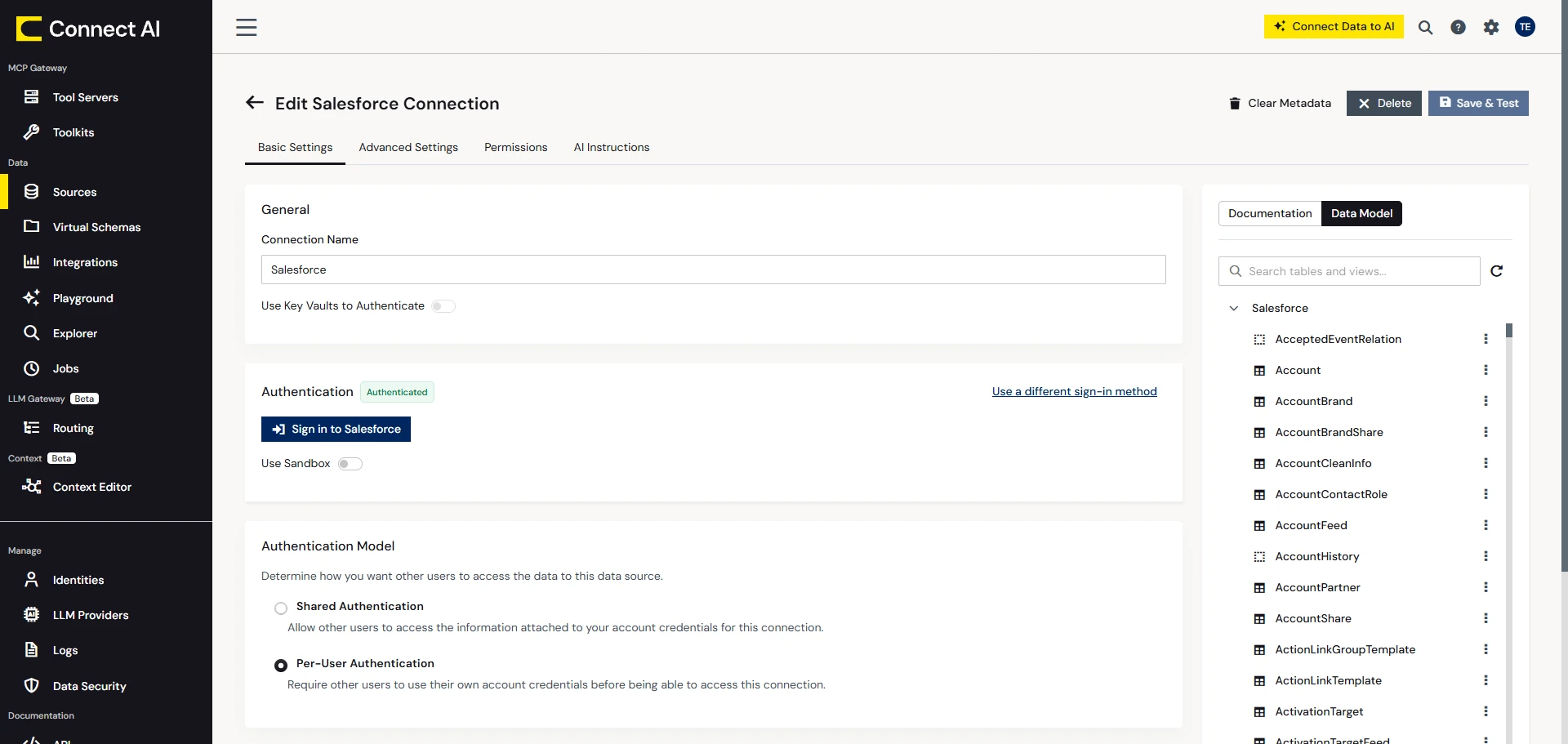Click Use a different sign-in method
This screenshot has width=1568, height=744.
click(1075, 391)
